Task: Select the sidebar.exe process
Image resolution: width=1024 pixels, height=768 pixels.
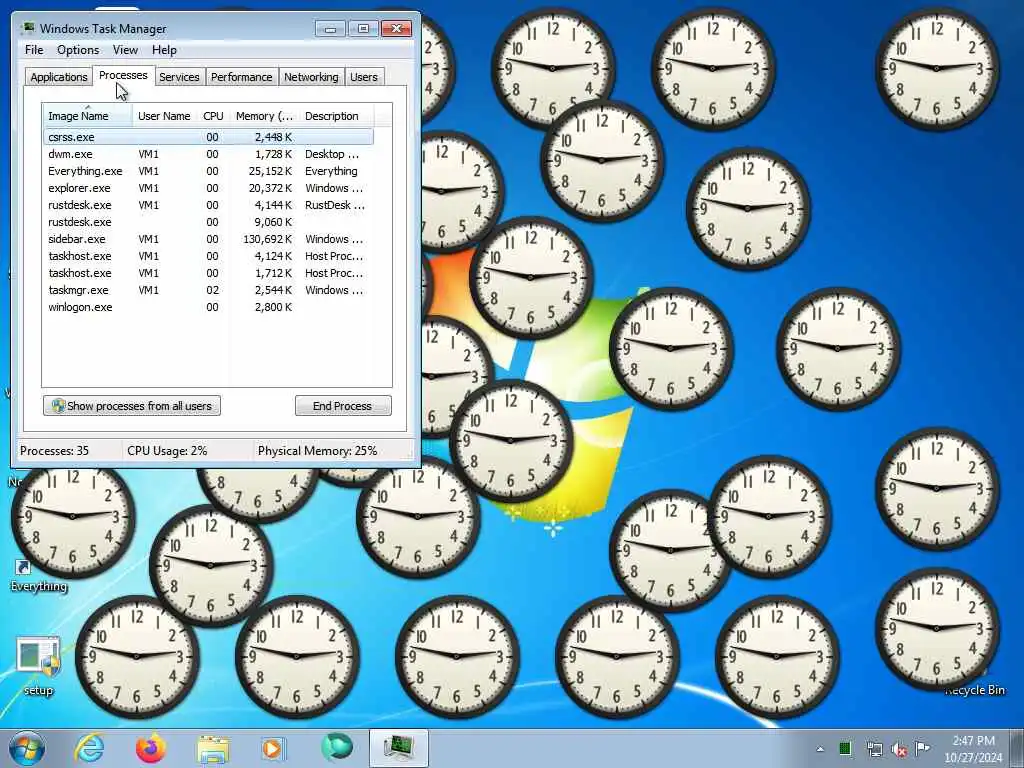Action: (x=208, y=239)
